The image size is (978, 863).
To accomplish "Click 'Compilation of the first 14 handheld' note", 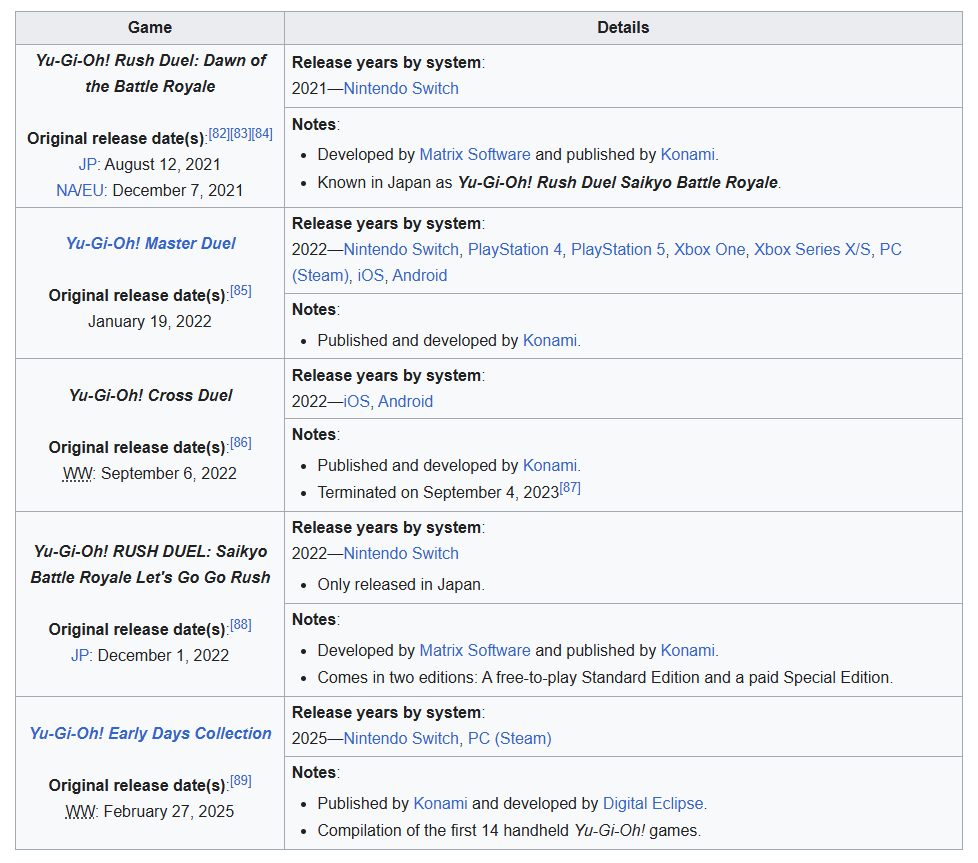I will coord(509,831).
